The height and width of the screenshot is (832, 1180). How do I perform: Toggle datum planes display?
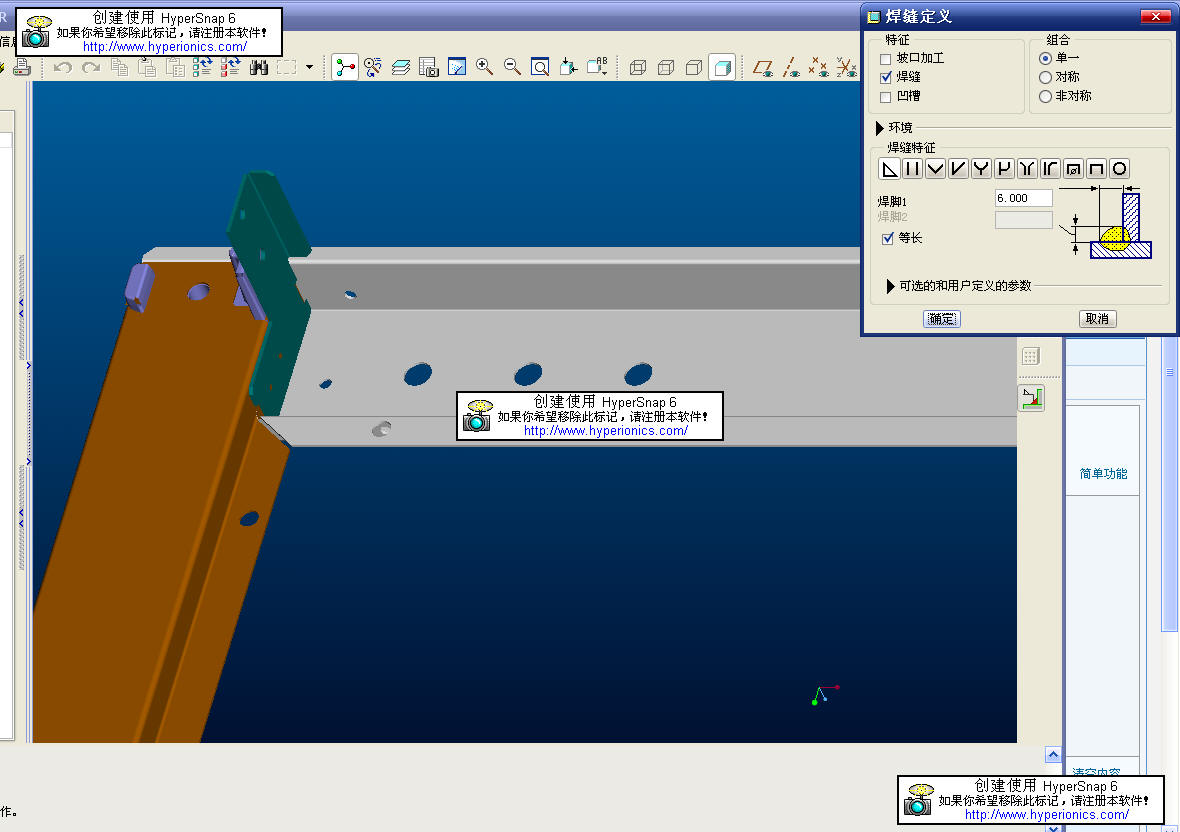coord(763,68)
